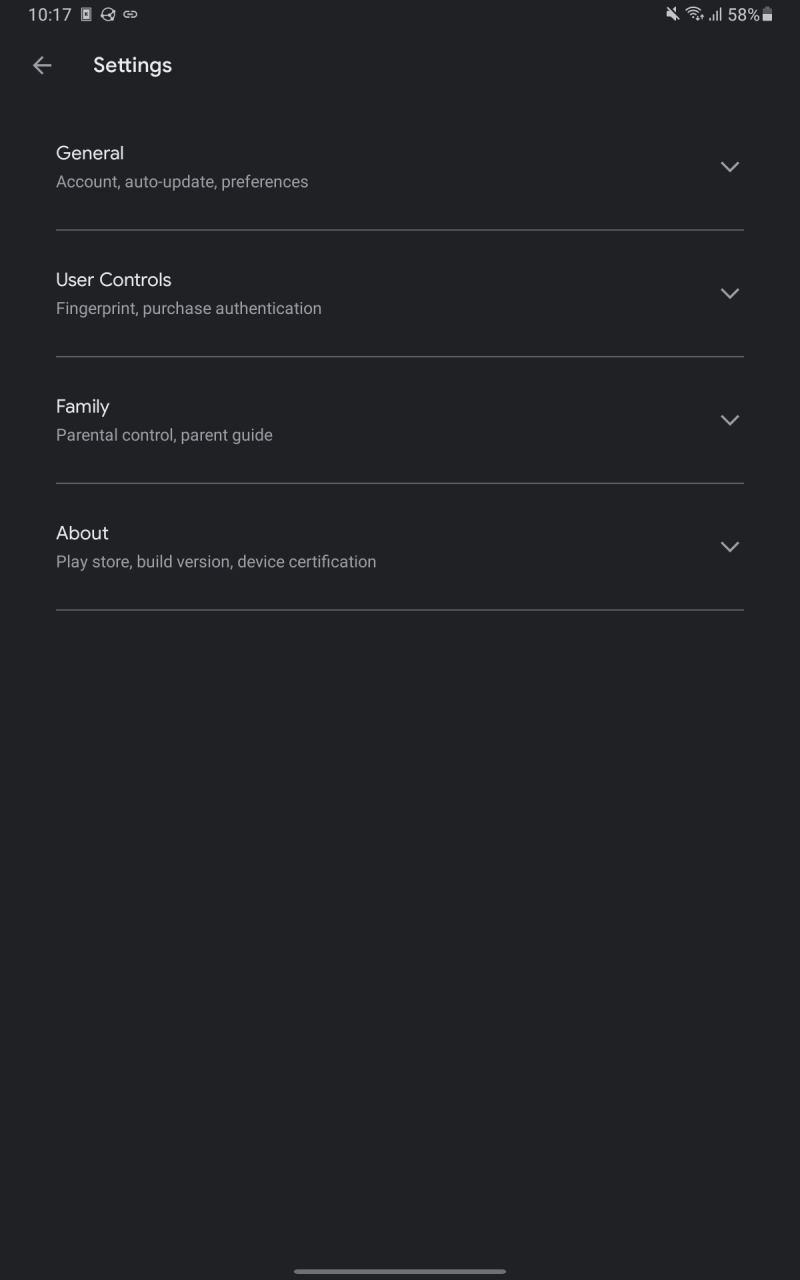Tap the bottom navigation gesture handle
This screenshot has height=1280, width=800.
coord(400,1271)
